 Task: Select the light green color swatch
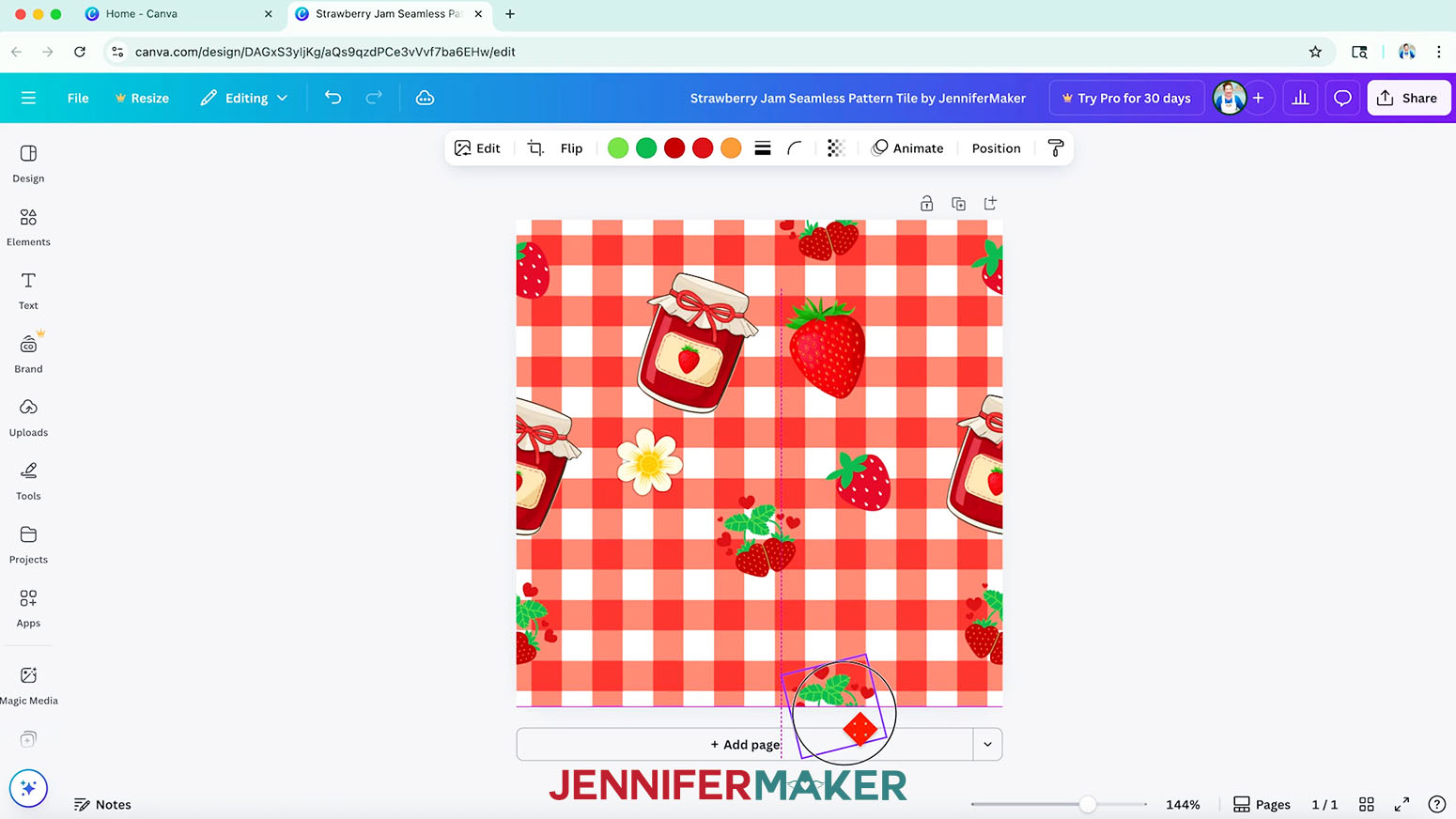point(618,148)
